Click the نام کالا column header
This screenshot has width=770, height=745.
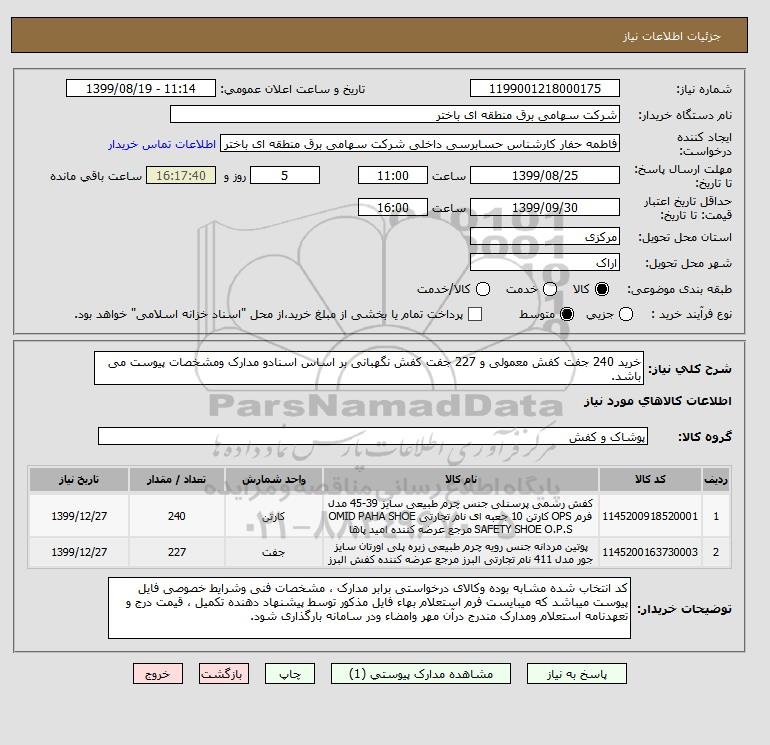tap(461, 479)
